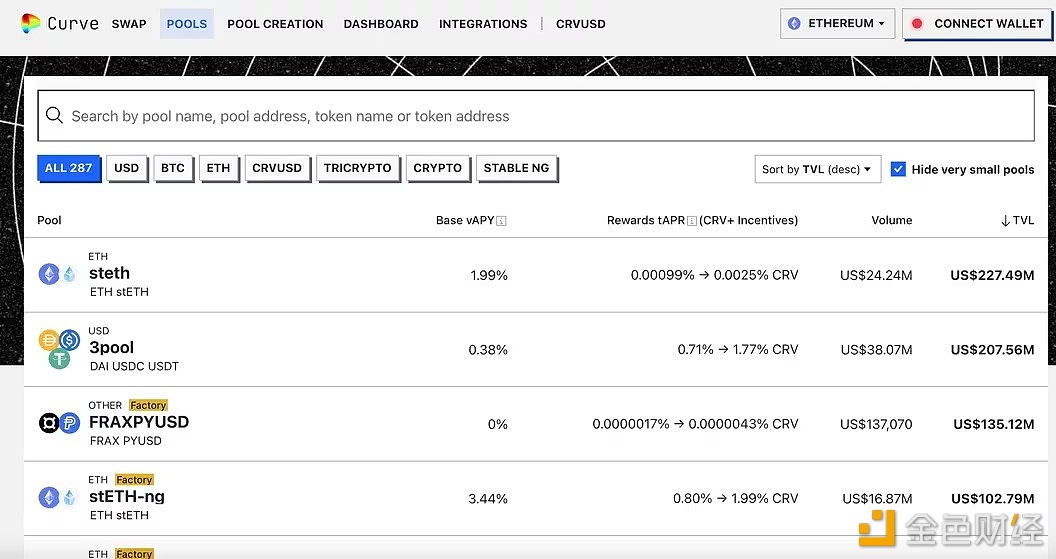1056x559 pixels.
Task: Open the Sort by TVL dropdown
Action: 818,169
